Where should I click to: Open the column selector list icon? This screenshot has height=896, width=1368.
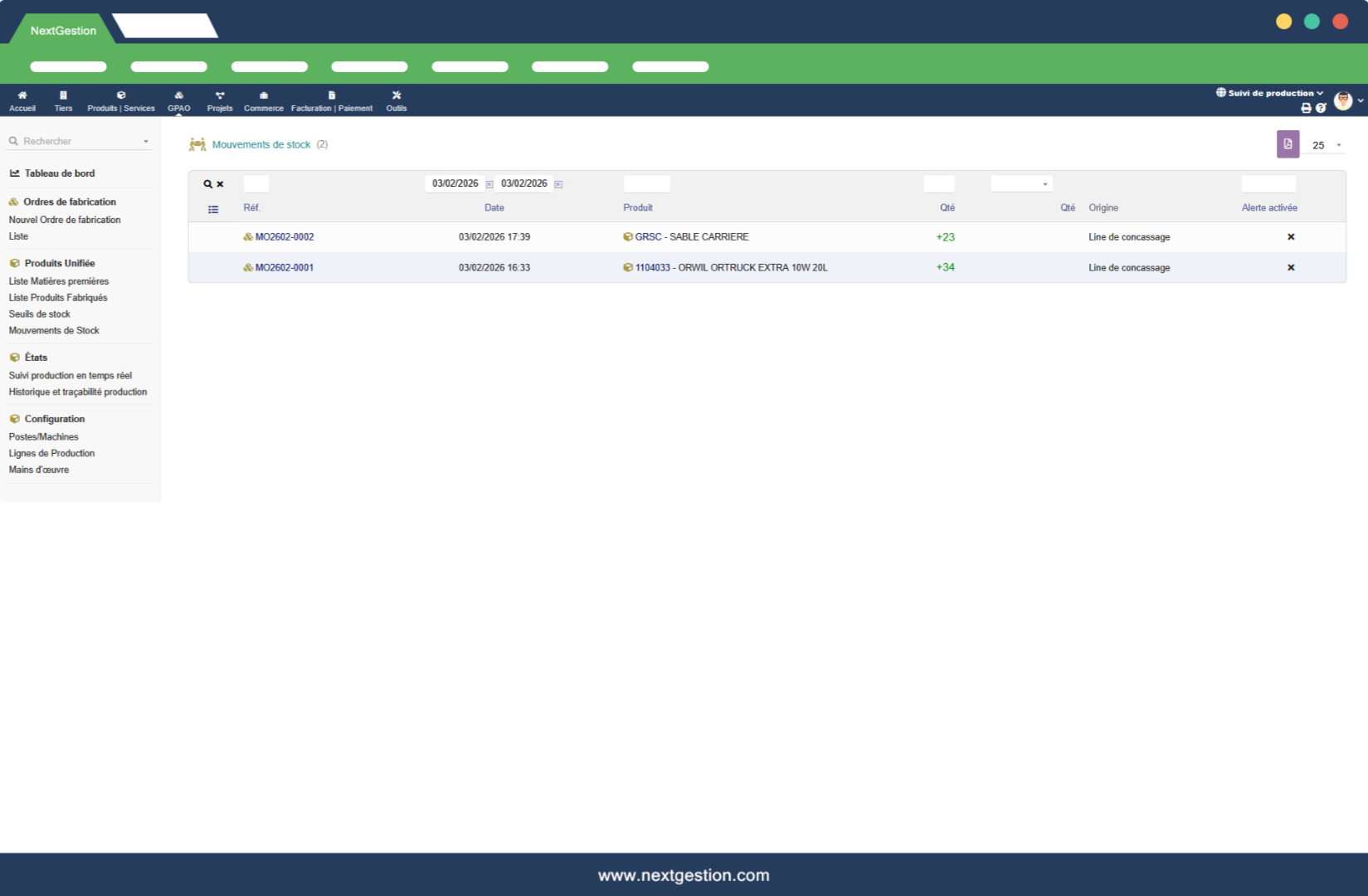click(x=213, y=210)
